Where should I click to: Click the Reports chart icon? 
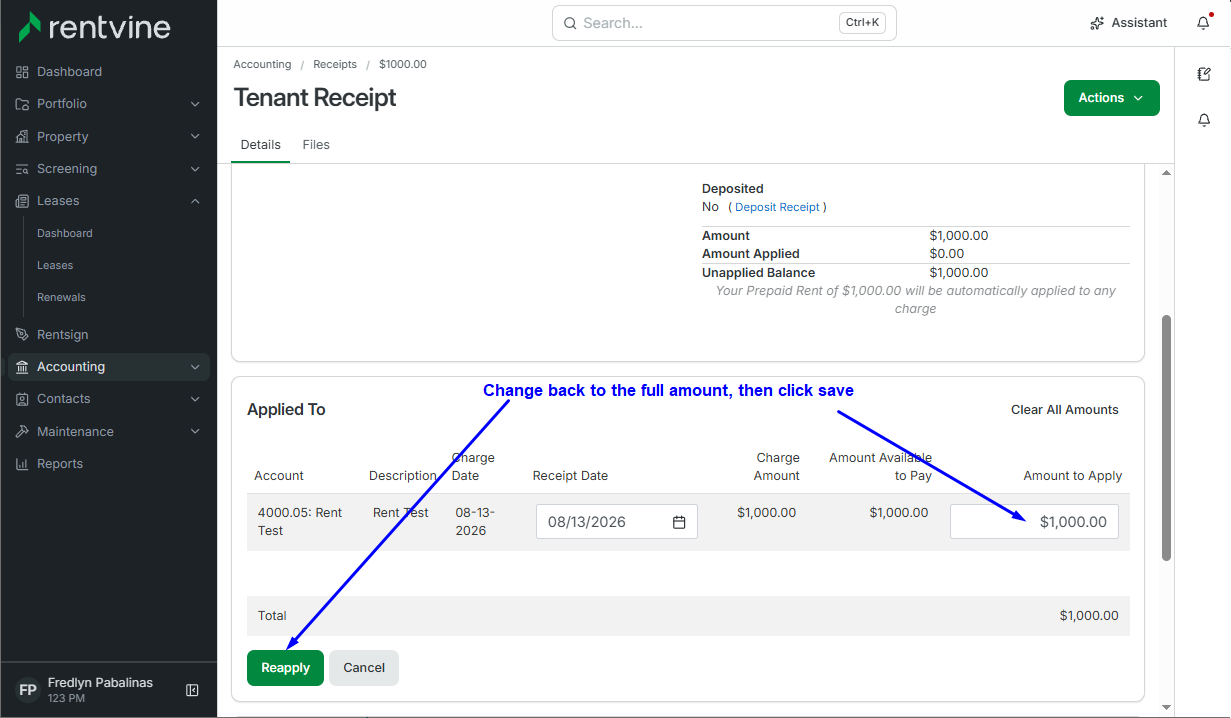pyautogui.click(x=22, y=464)
